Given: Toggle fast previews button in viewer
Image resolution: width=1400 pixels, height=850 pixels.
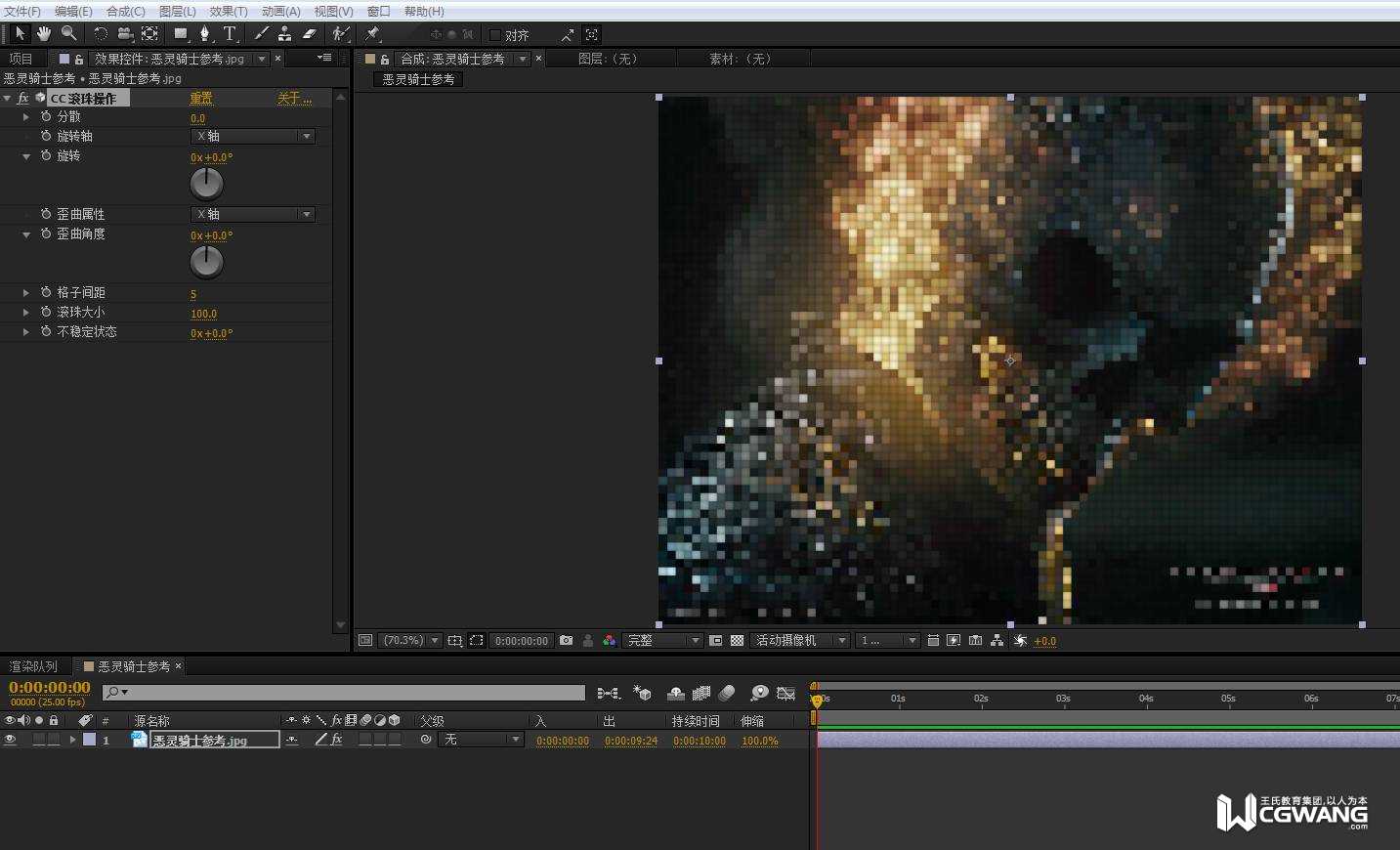Looking at the screenshot, I should click(x=954, y=641).
